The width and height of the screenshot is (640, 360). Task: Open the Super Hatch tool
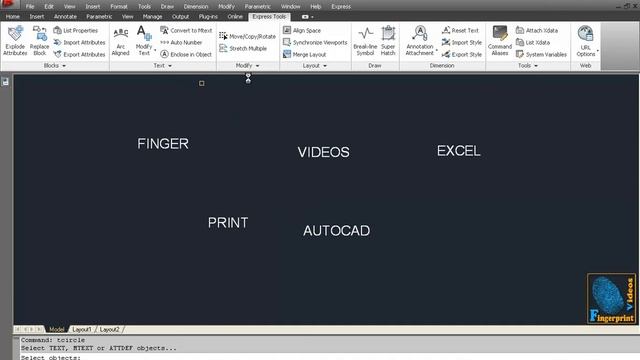[388, 40]
